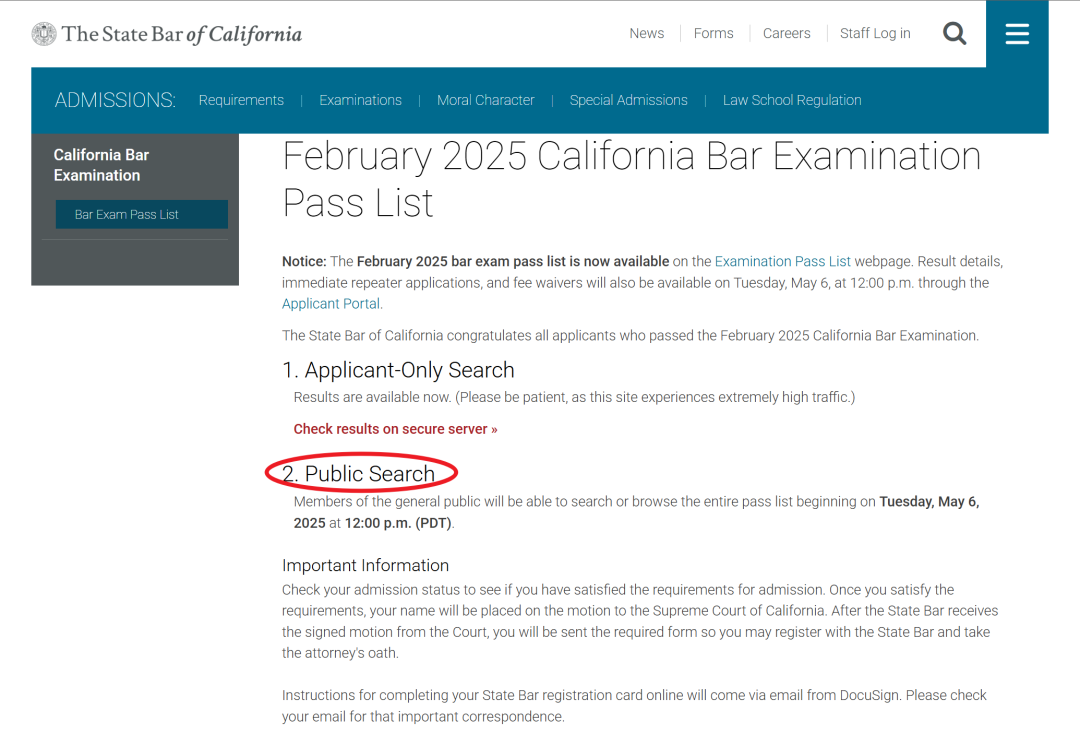The image size is (1080, 734).
Task: Click the '2. Public Search' heading
Action: 358,474
